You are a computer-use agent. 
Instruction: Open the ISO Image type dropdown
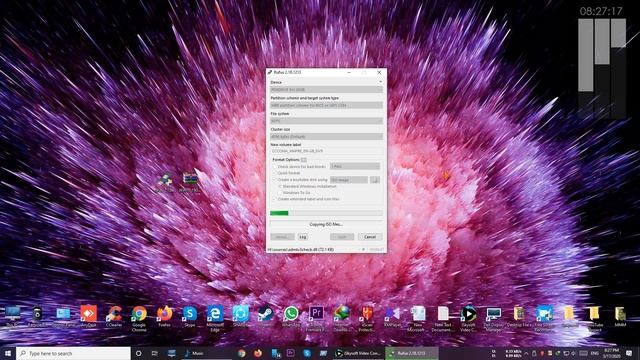(x=349, y=180)
